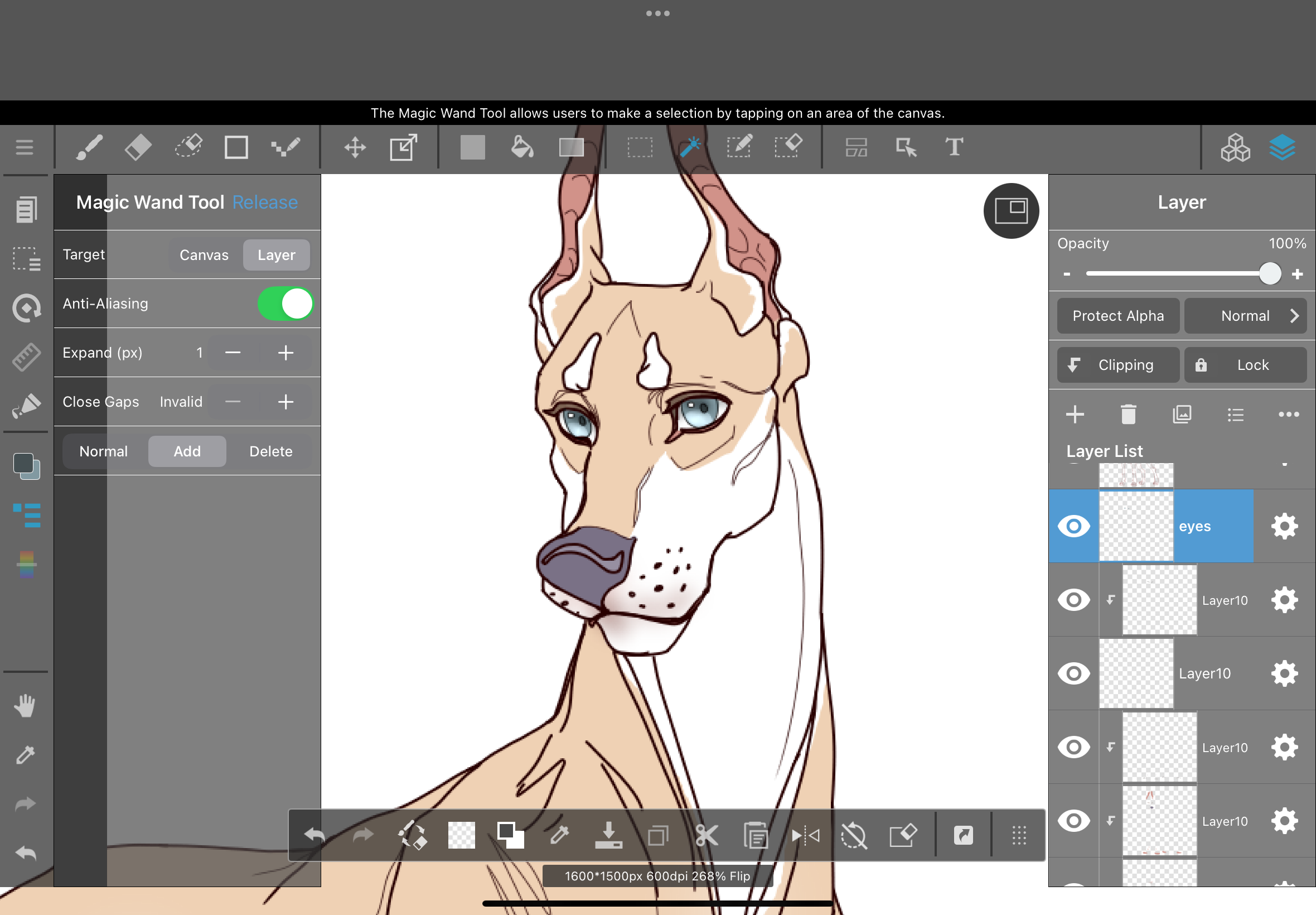The height and width of the screenshot is (915, 1316).
Task: Enable Protect Alpha on layer
Action: point(1118,316)
